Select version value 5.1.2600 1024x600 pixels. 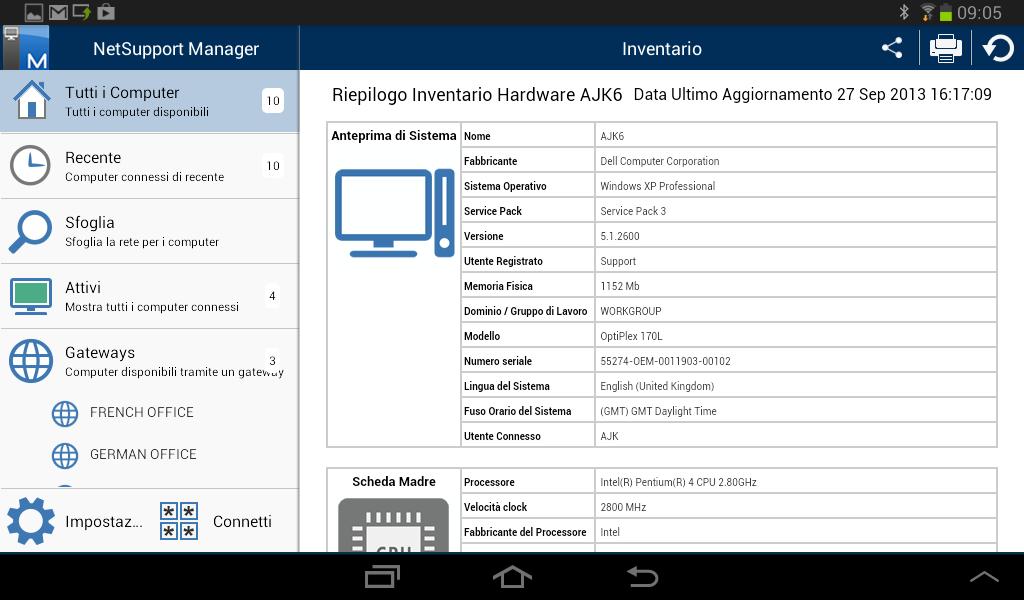click(x=620, y=236)
